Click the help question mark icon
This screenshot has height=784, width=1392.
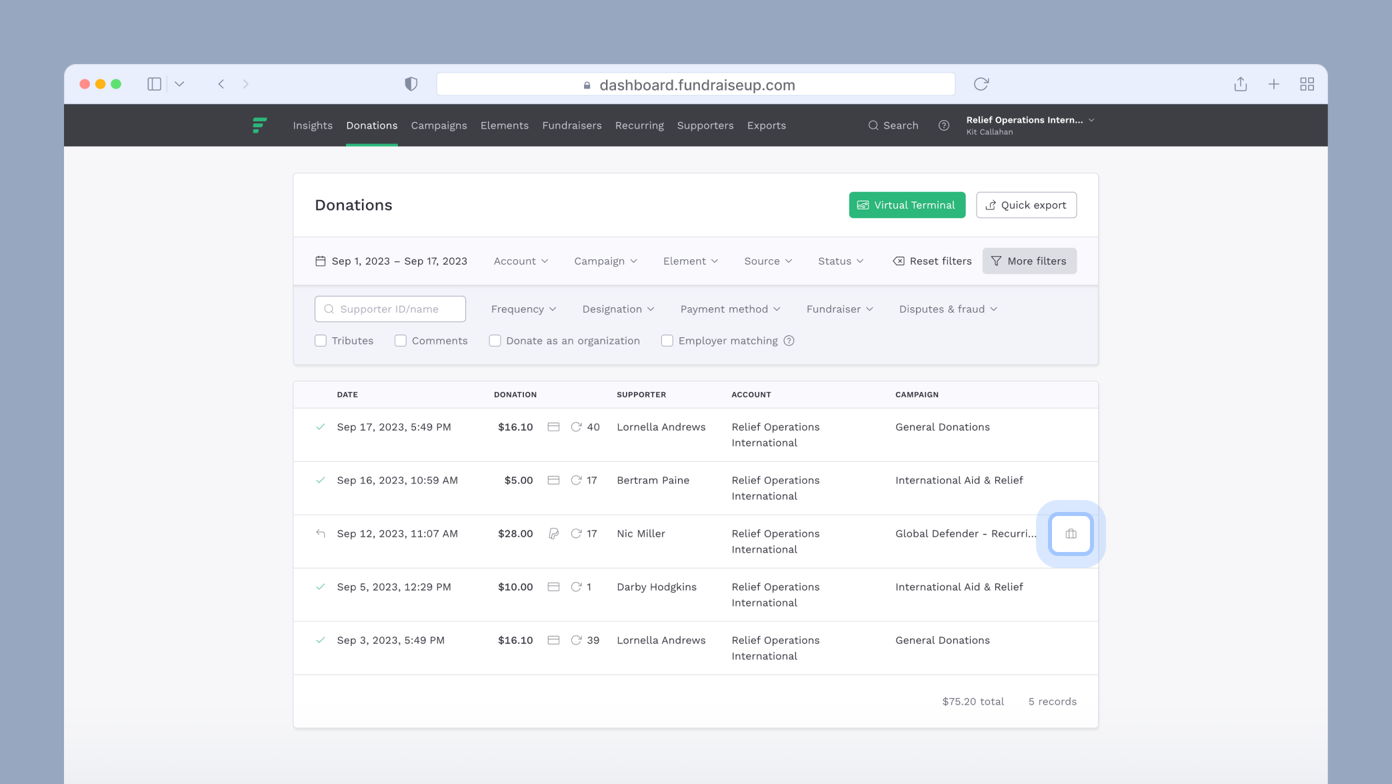[943, 125]
